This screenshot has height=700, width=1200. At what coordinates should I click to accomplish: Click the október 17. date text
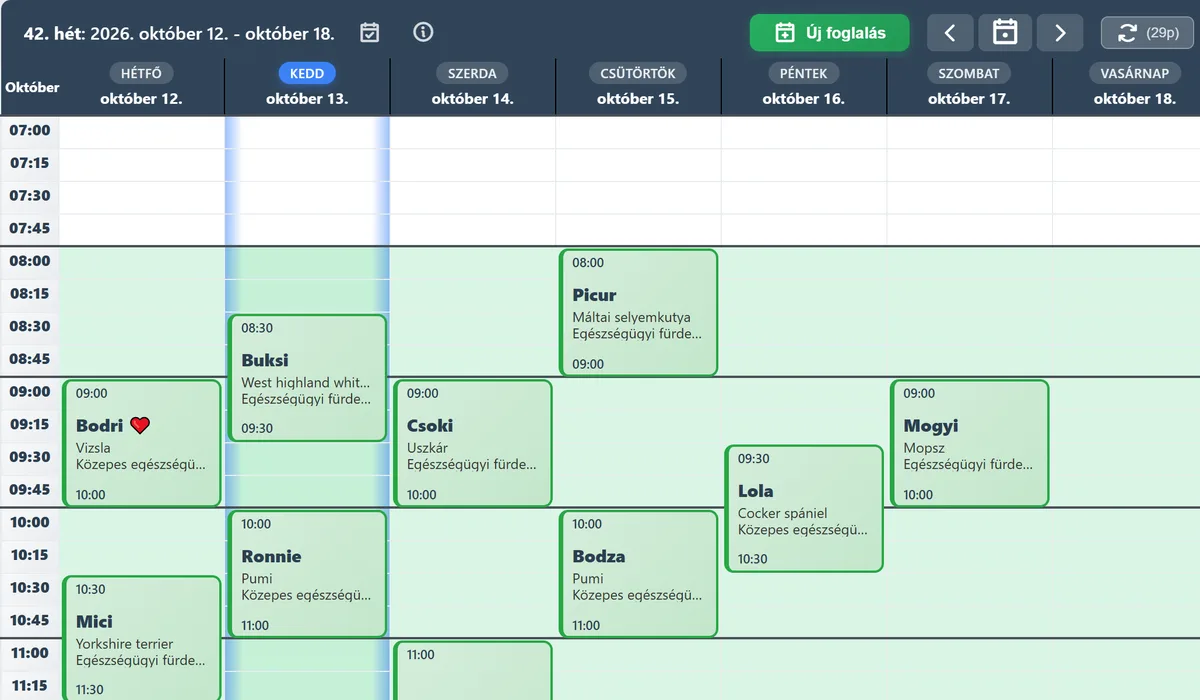pos(969,99)
